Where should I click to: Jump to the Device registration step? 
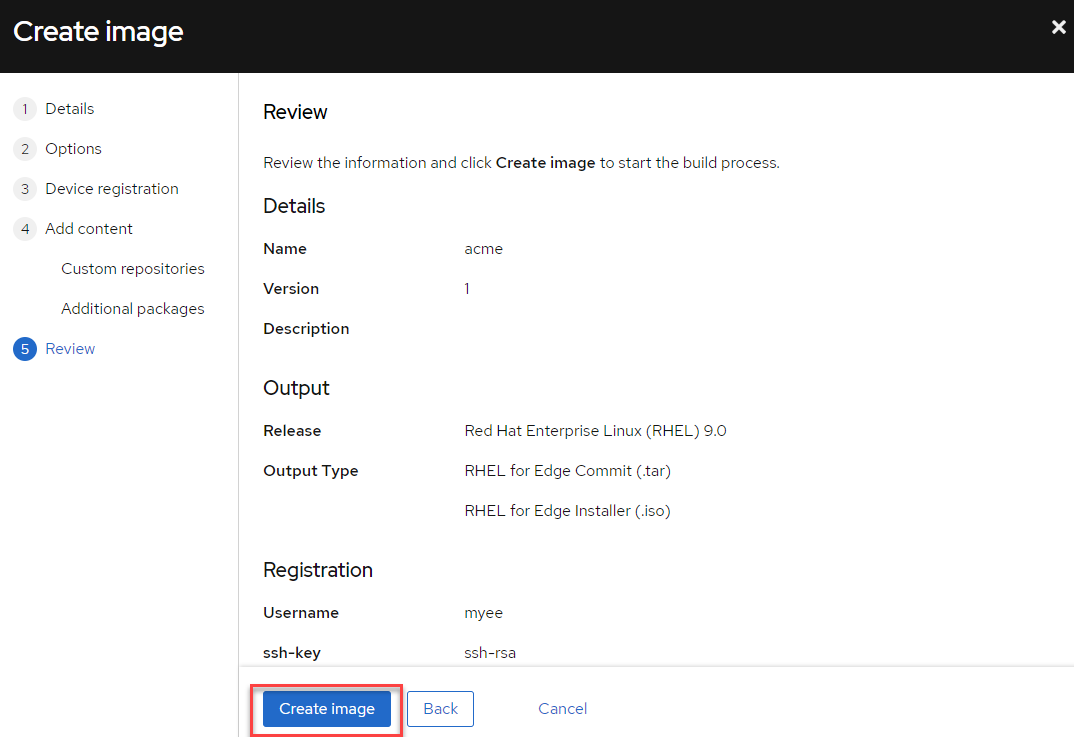111,188
